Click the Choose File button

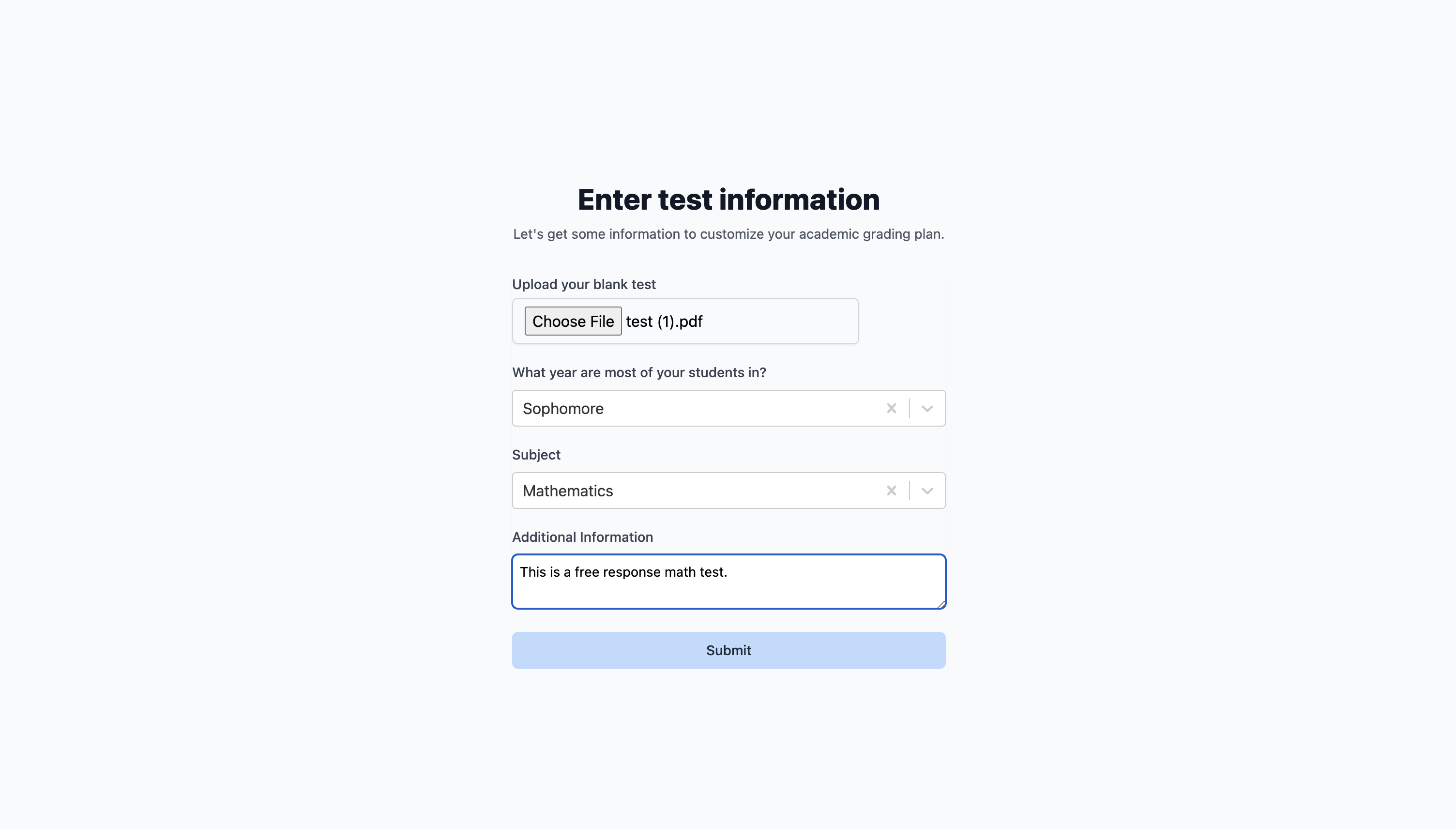pos(573,321)
